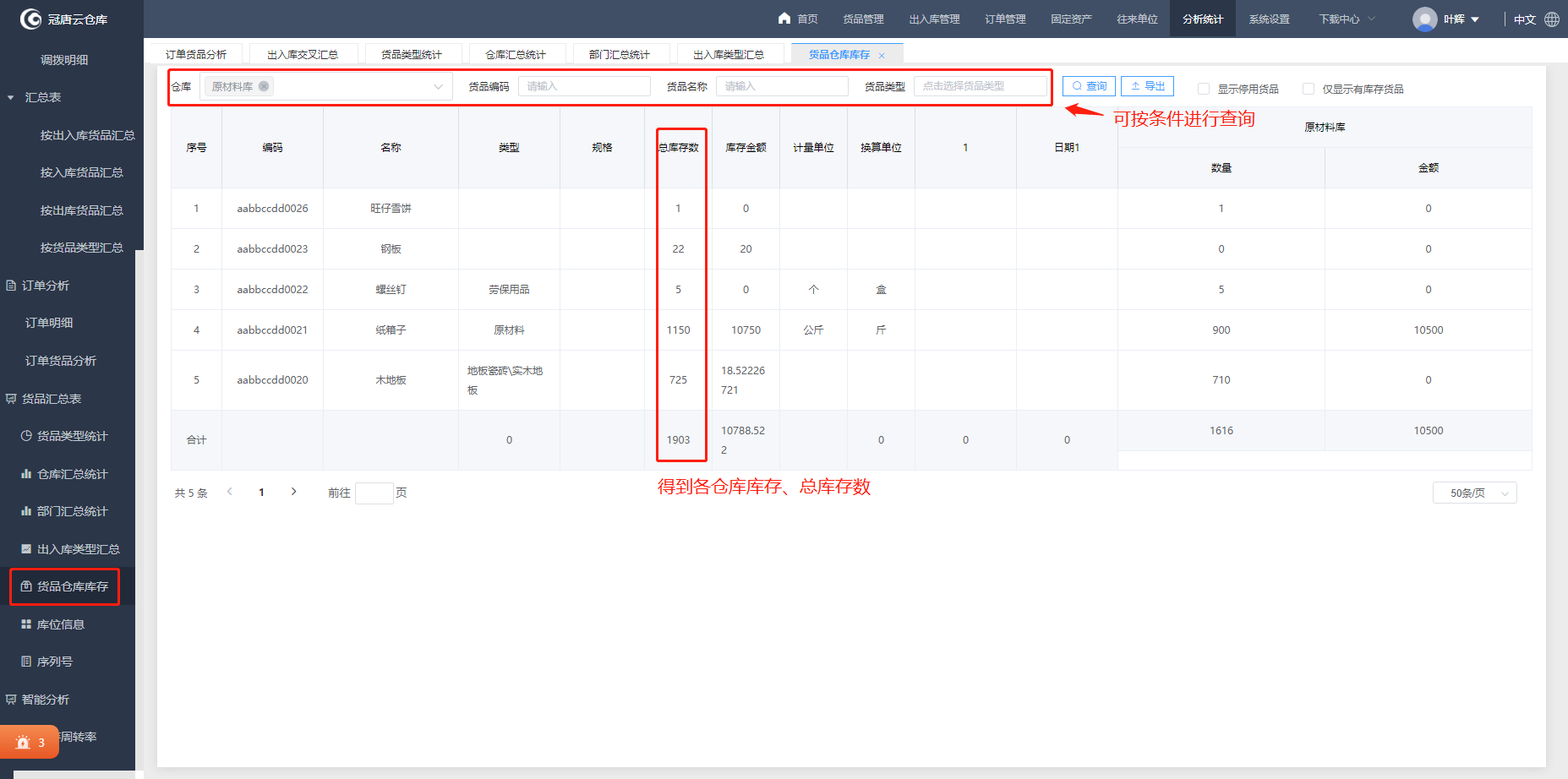Click the 导出 export button

tap(1147, 86)
